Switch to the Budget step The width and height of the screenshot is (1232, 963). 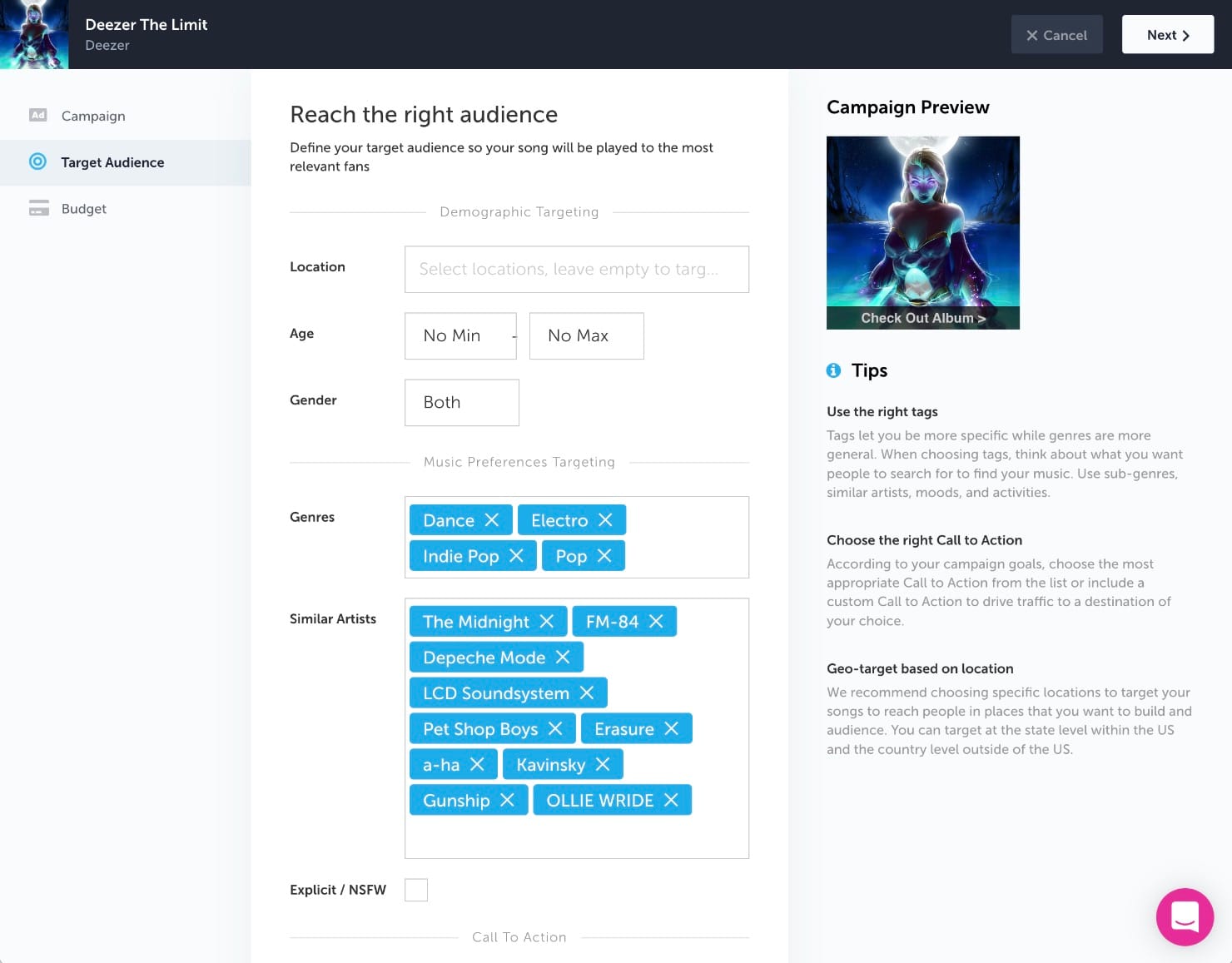83,209
